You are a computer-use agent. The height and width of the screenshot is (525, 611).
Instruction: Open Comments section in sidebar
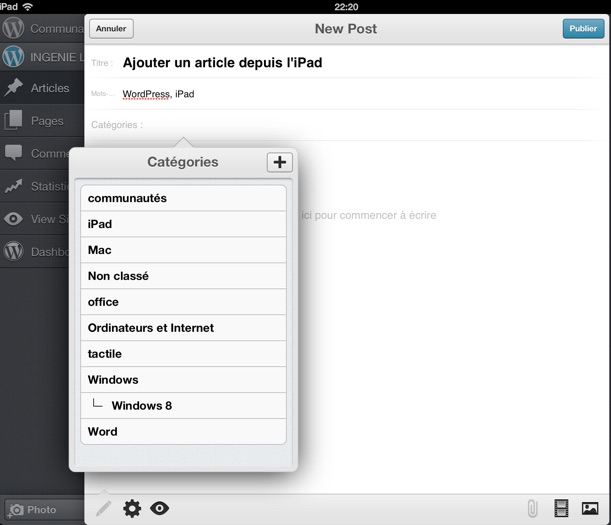click(35, 153)
